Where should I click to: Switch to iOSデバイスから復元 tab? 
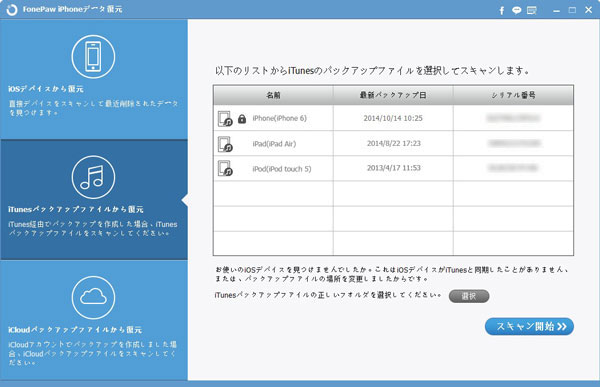[x=94, y=79]
